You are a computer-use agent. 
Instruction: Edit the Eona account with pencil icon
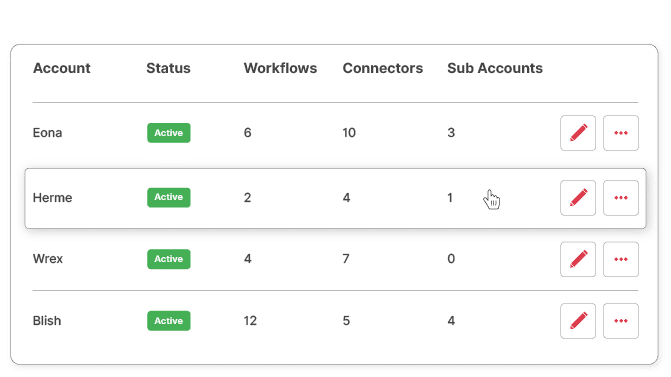coord(578,133)
